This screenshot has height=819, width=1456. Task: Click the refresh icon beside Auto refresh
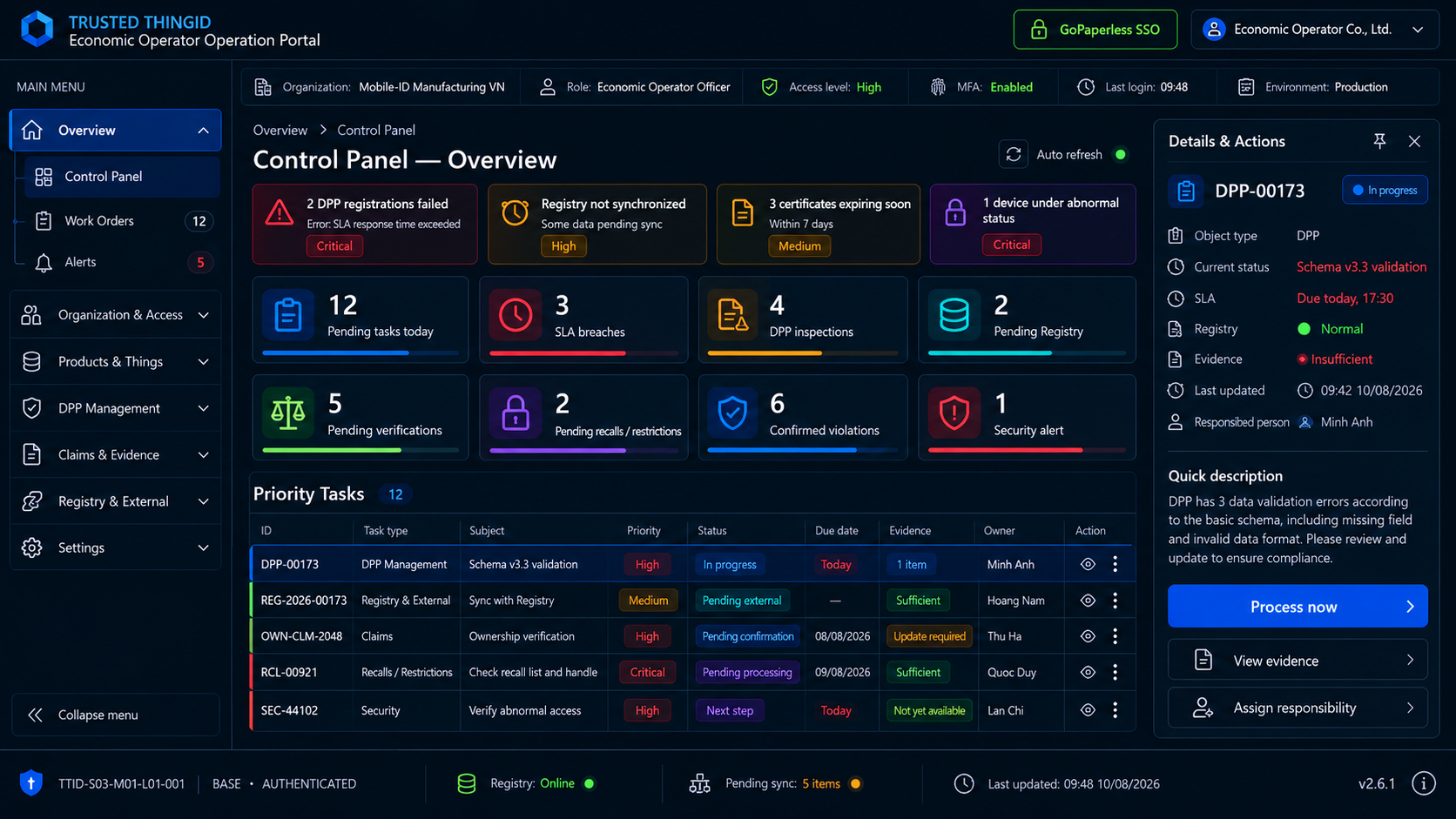(1013, 154)
